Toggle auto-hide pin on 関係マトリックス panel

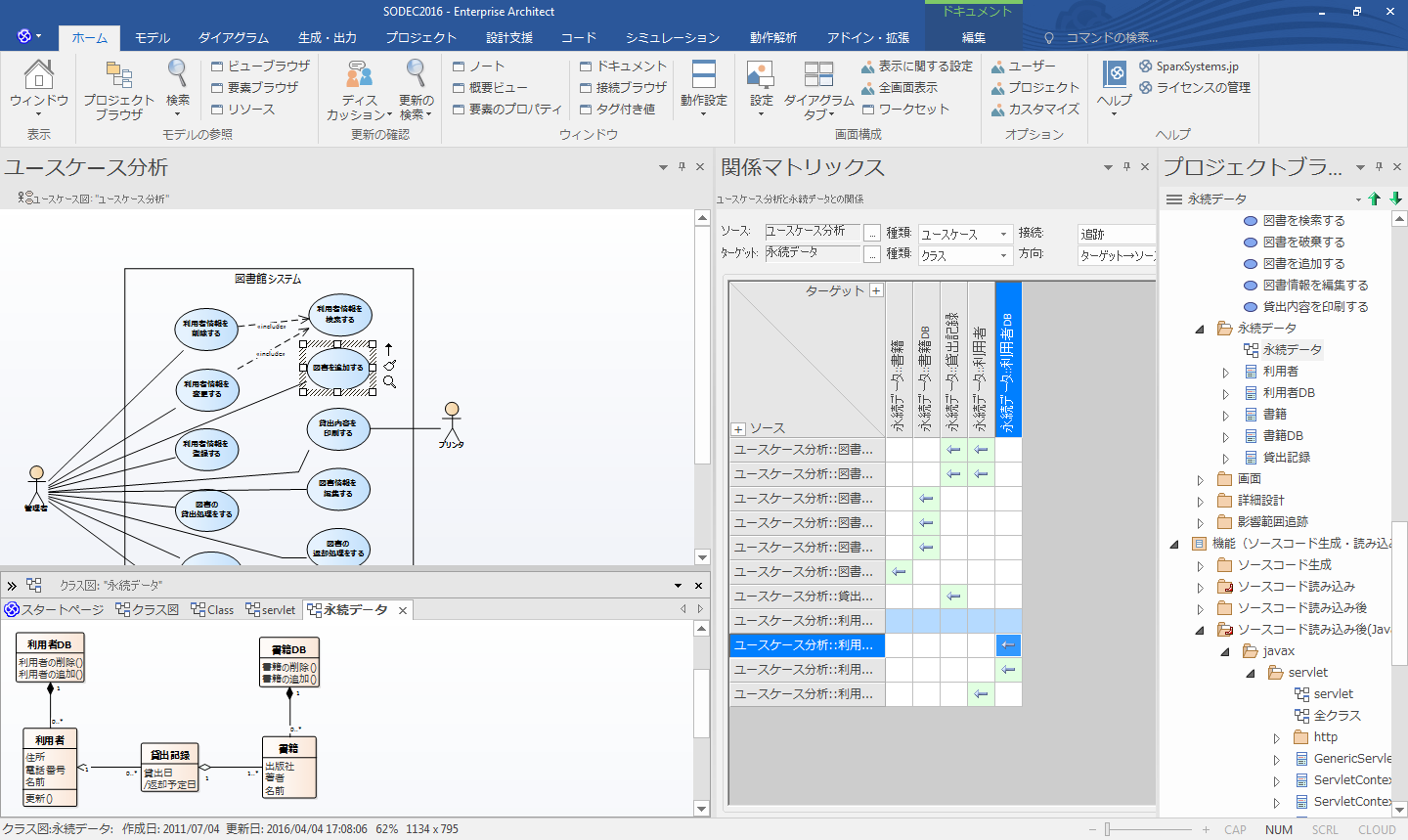click(x=1126, y=167)
